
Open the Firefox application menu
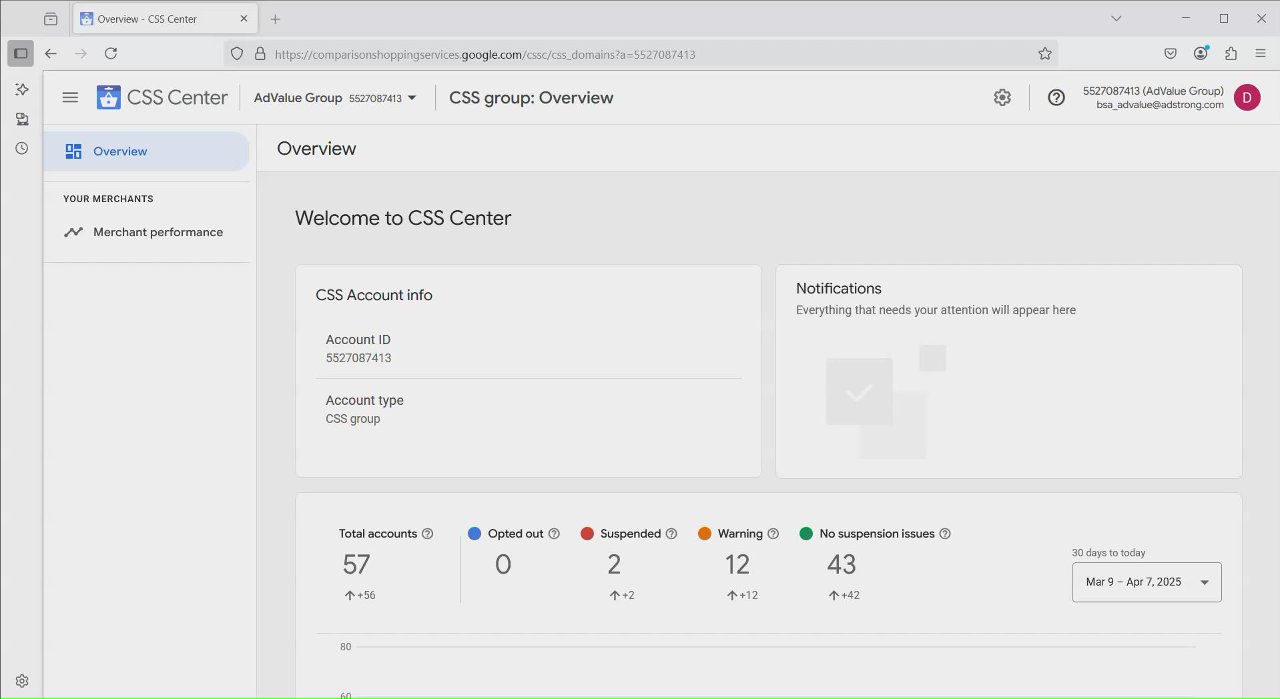1260,54
